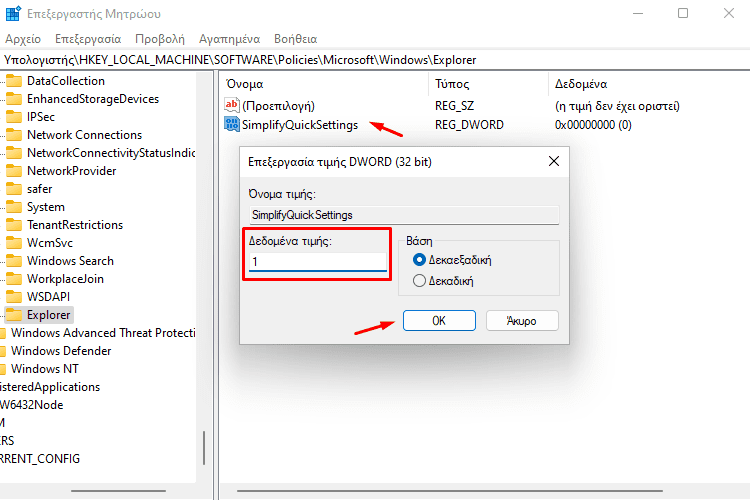Select the RENT_CONFIG hive entry
The height and width of the screenshot is (500, 750).
pos(40,458)
